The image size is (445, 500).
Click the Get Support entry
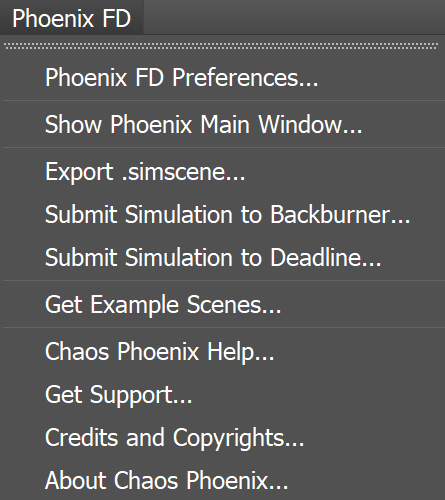click(224, 394)
